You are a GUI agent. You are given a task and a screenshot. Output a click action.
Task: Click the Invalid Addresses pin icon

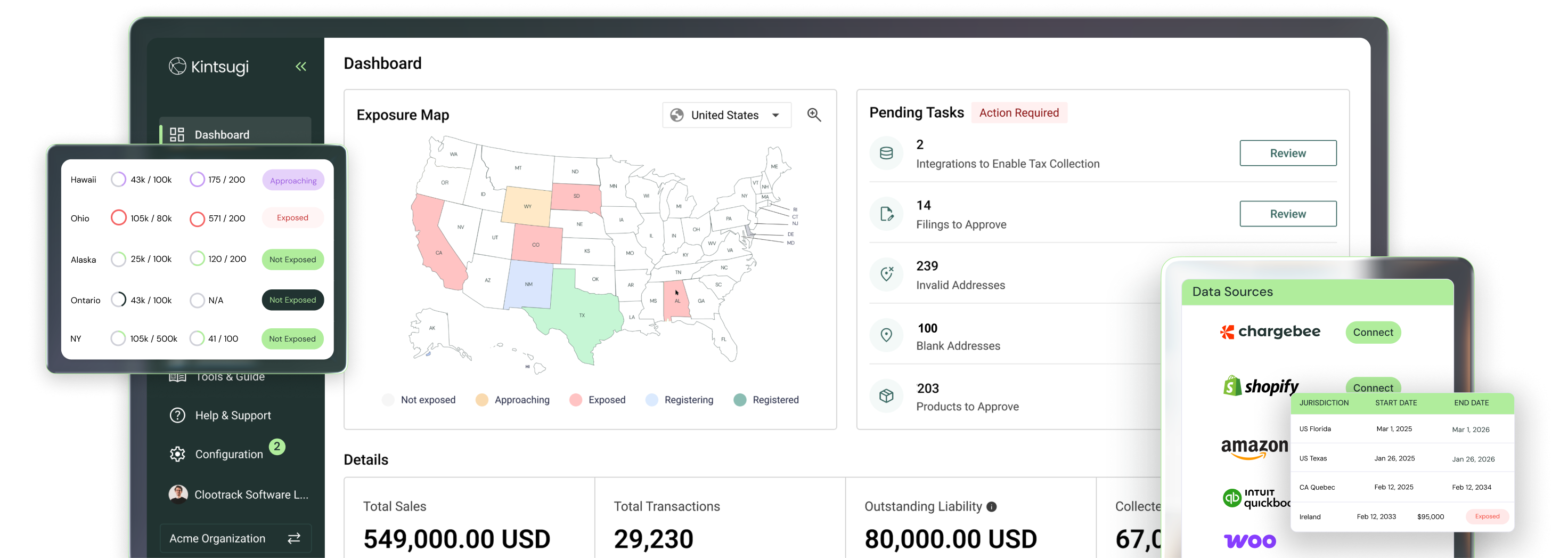886,274
